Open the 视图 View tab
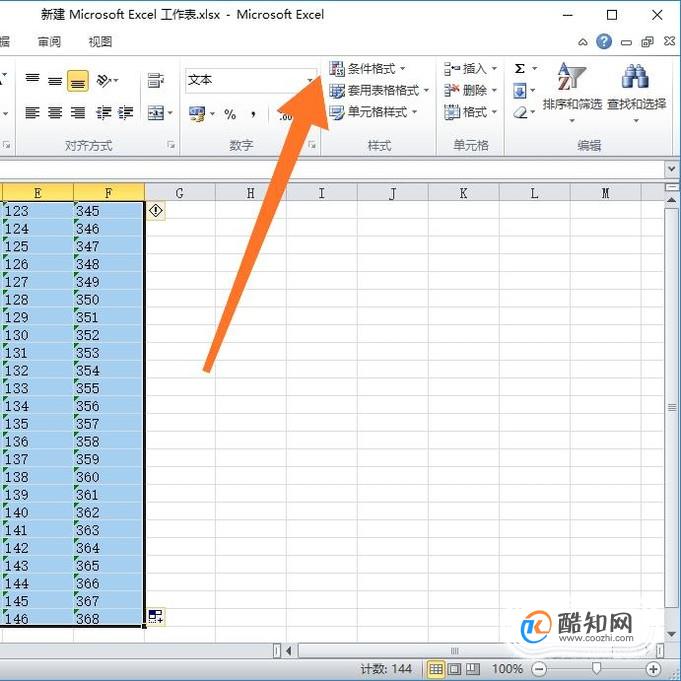The height and width of the screenshot is (681, 681). (100, 42)
